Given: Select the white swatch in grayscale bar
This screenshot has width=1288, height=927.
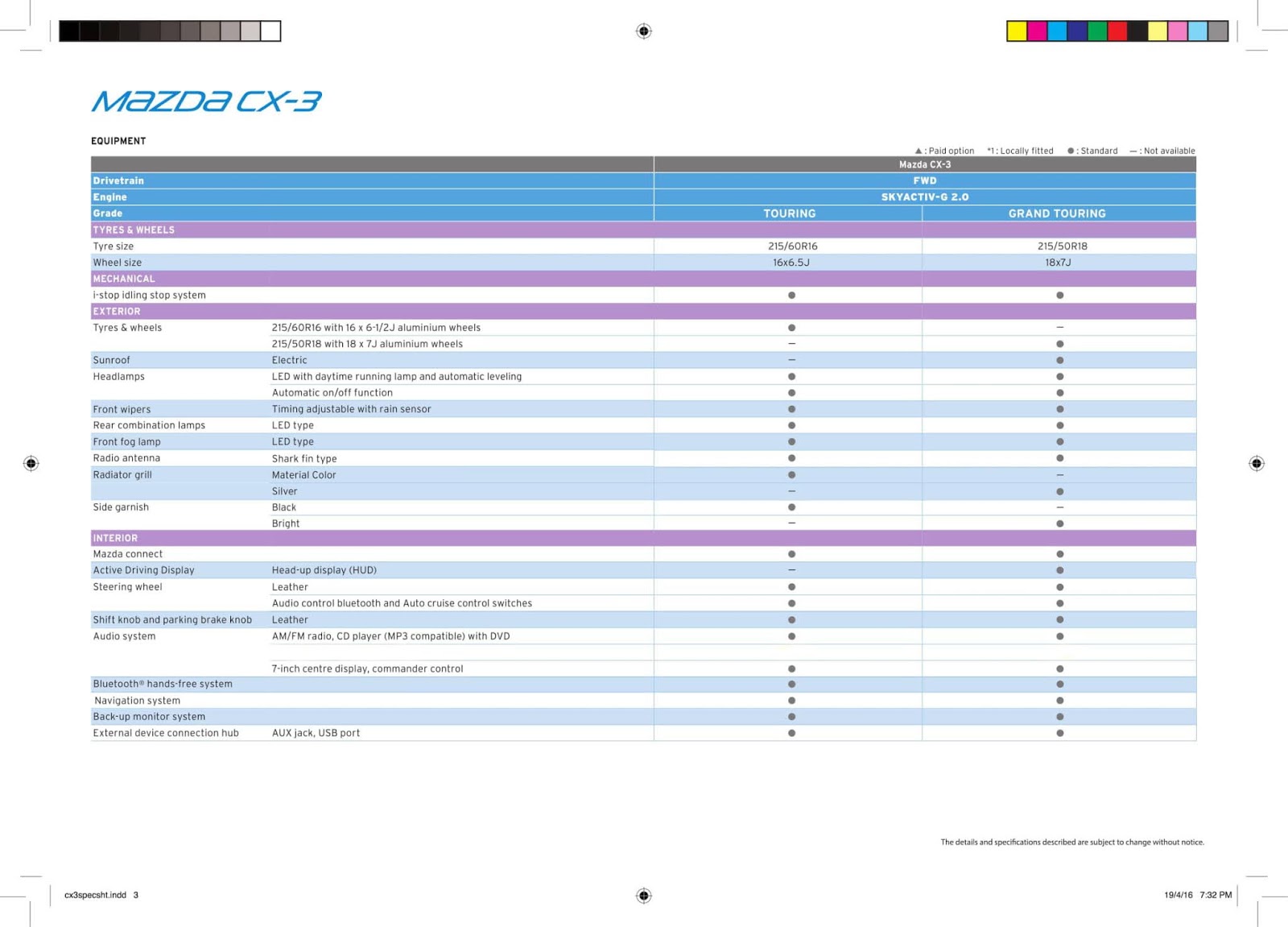Looking at the screenshot, I should [x=270, y=31].
